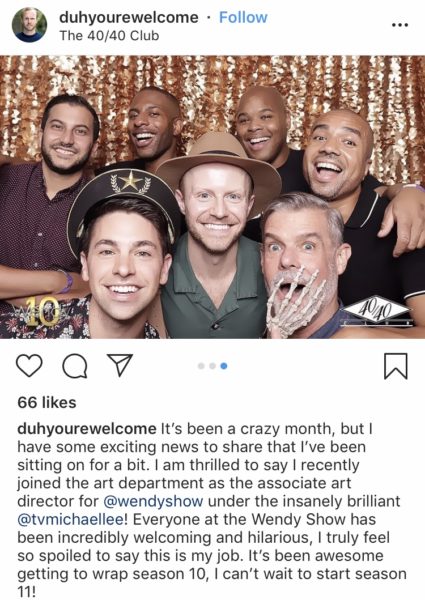This screenshot has width=425, height=600.
Task: Save post with bookmark icon
Action: click(396, 366)
